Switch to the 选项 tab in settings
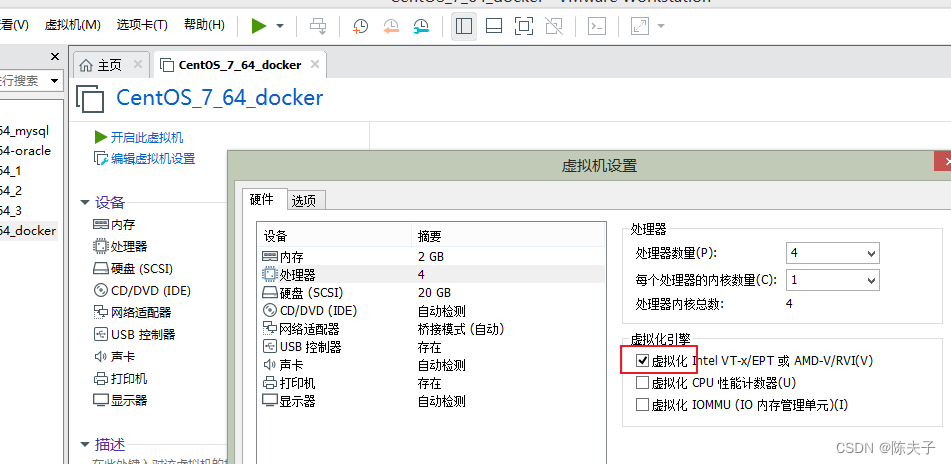This screenshot has height=464, width=951. pyautogui.click(x=304, y=201)
